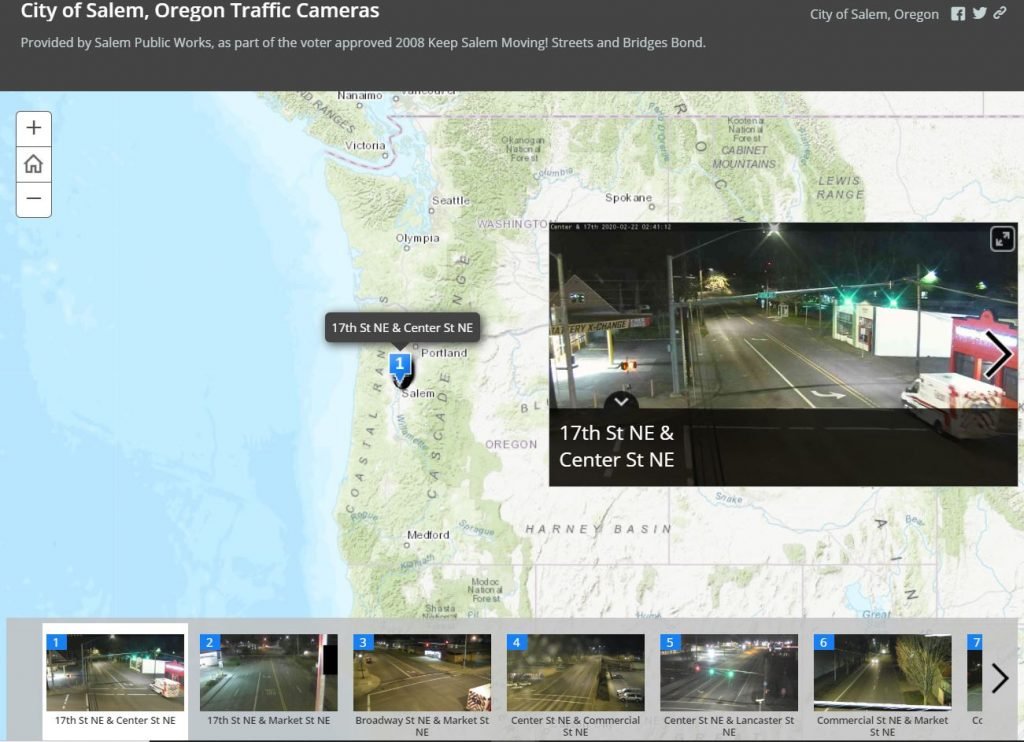
Task: Click the Nanaimo label on the map
Action: (360, 95)
